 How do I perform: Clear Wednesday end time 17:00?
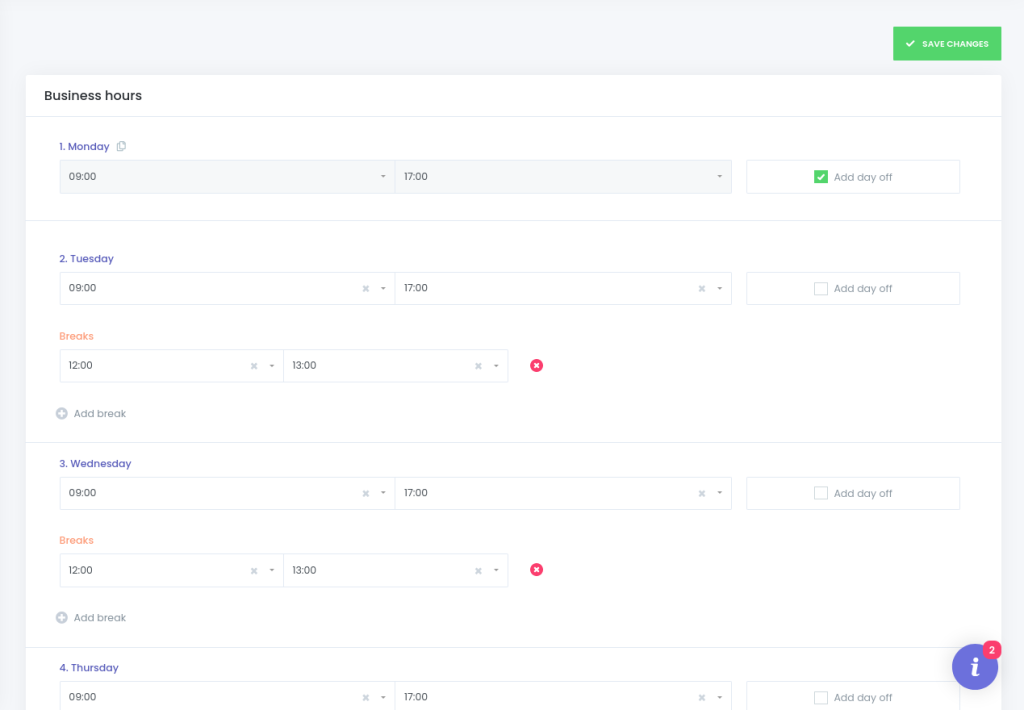point(702,494)
